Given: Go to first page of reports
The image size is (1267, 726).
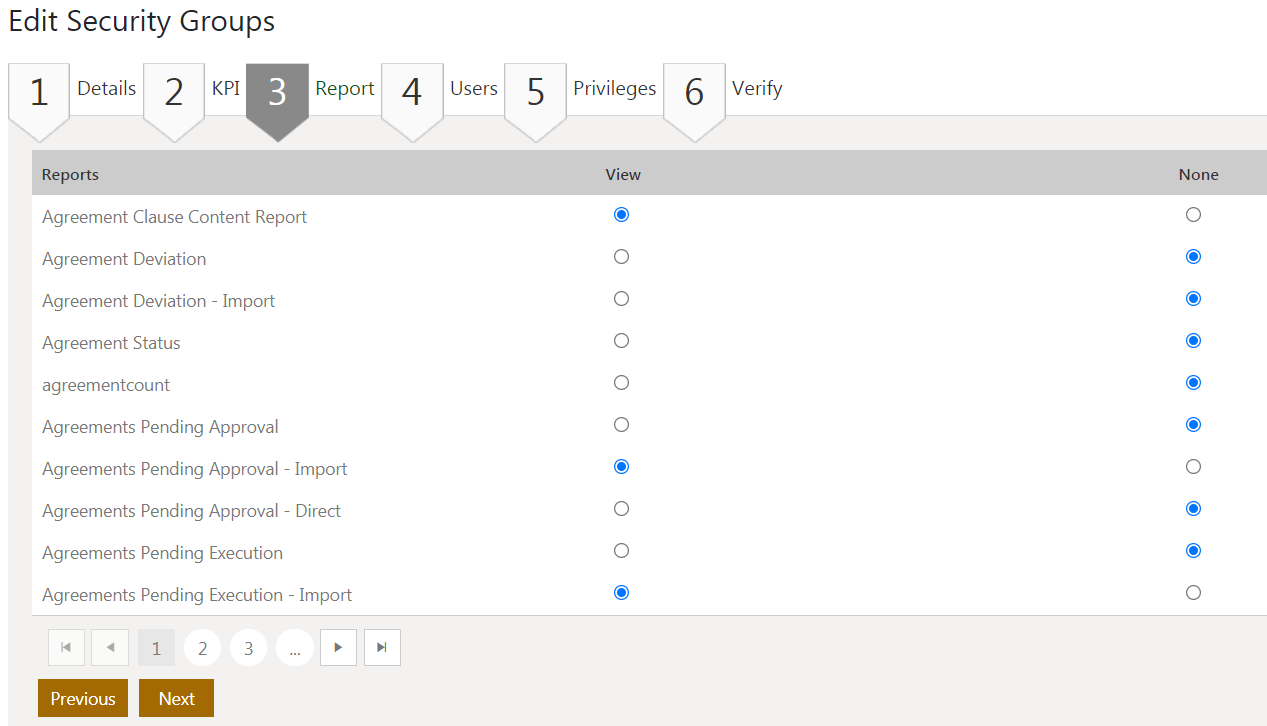Looking at the screenshot, I should (x=66, y=648).
